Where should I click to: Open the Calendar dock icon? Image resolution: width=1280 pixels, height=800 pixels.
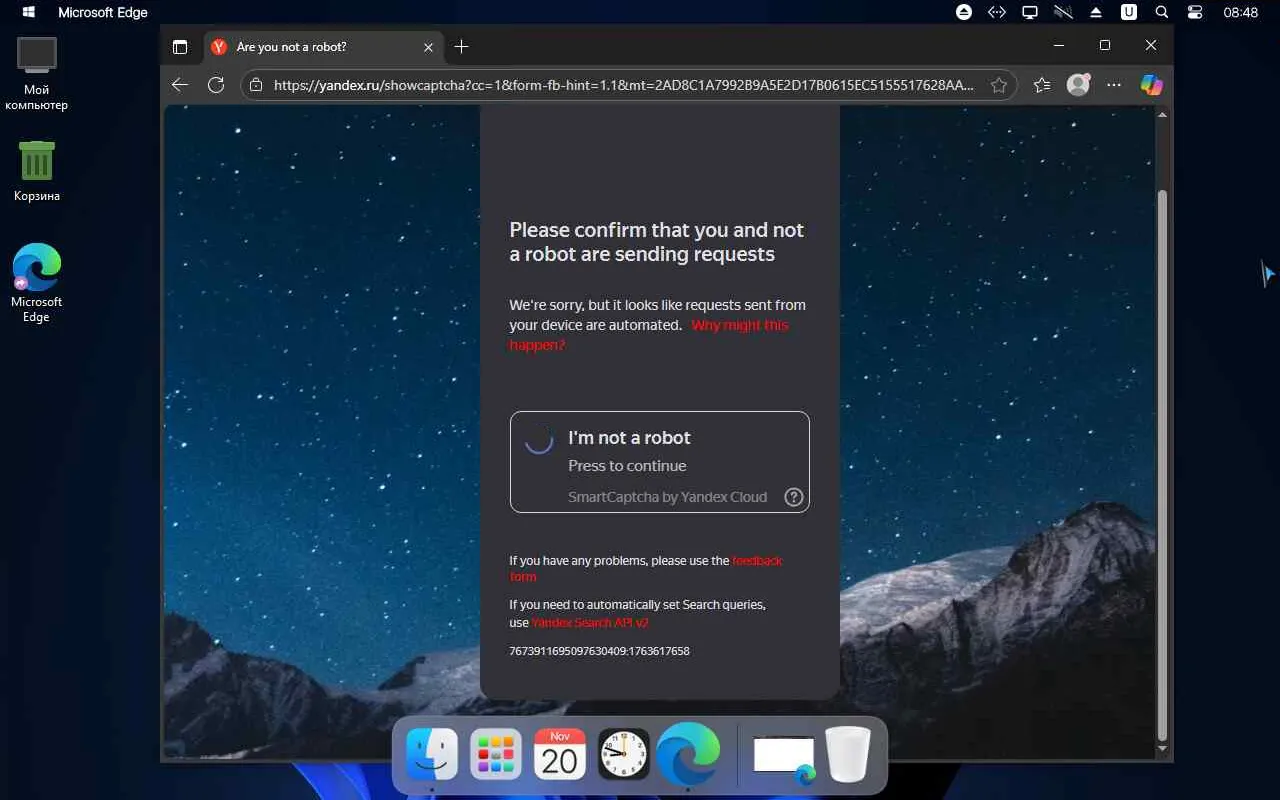pos(560,754)
